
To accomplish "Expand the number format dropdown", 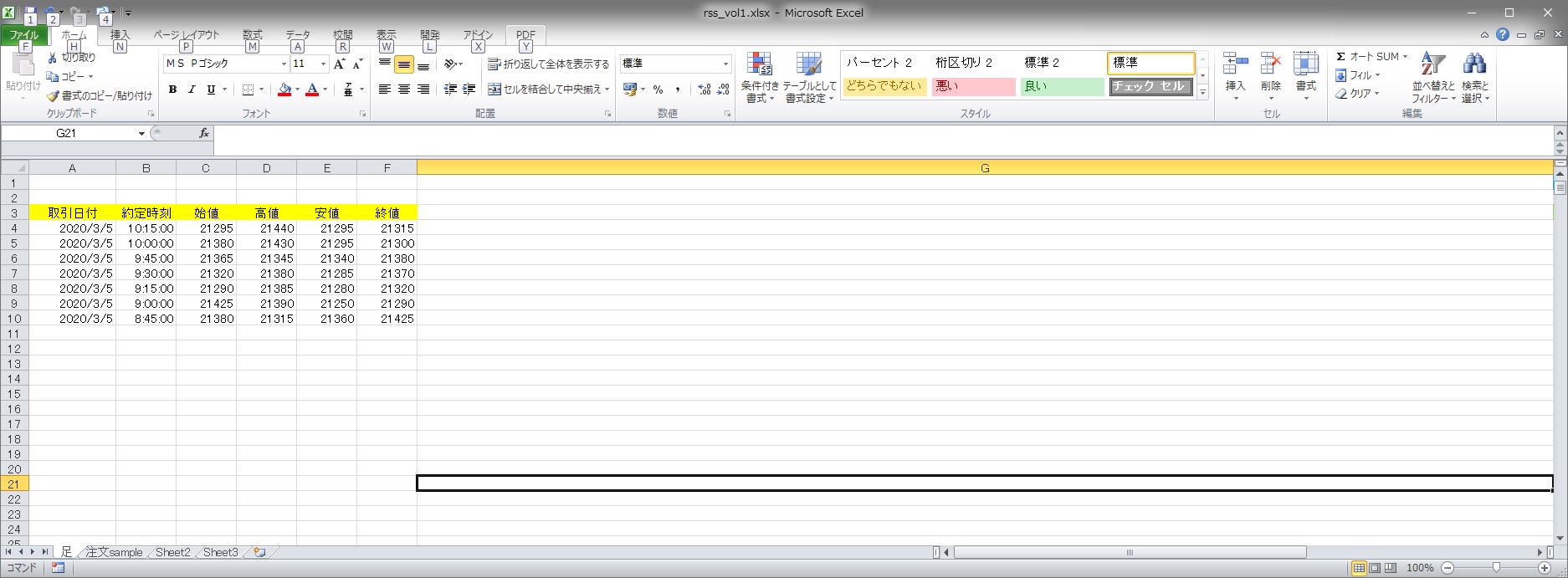I will pyautogui.click(x=725, y=64).
